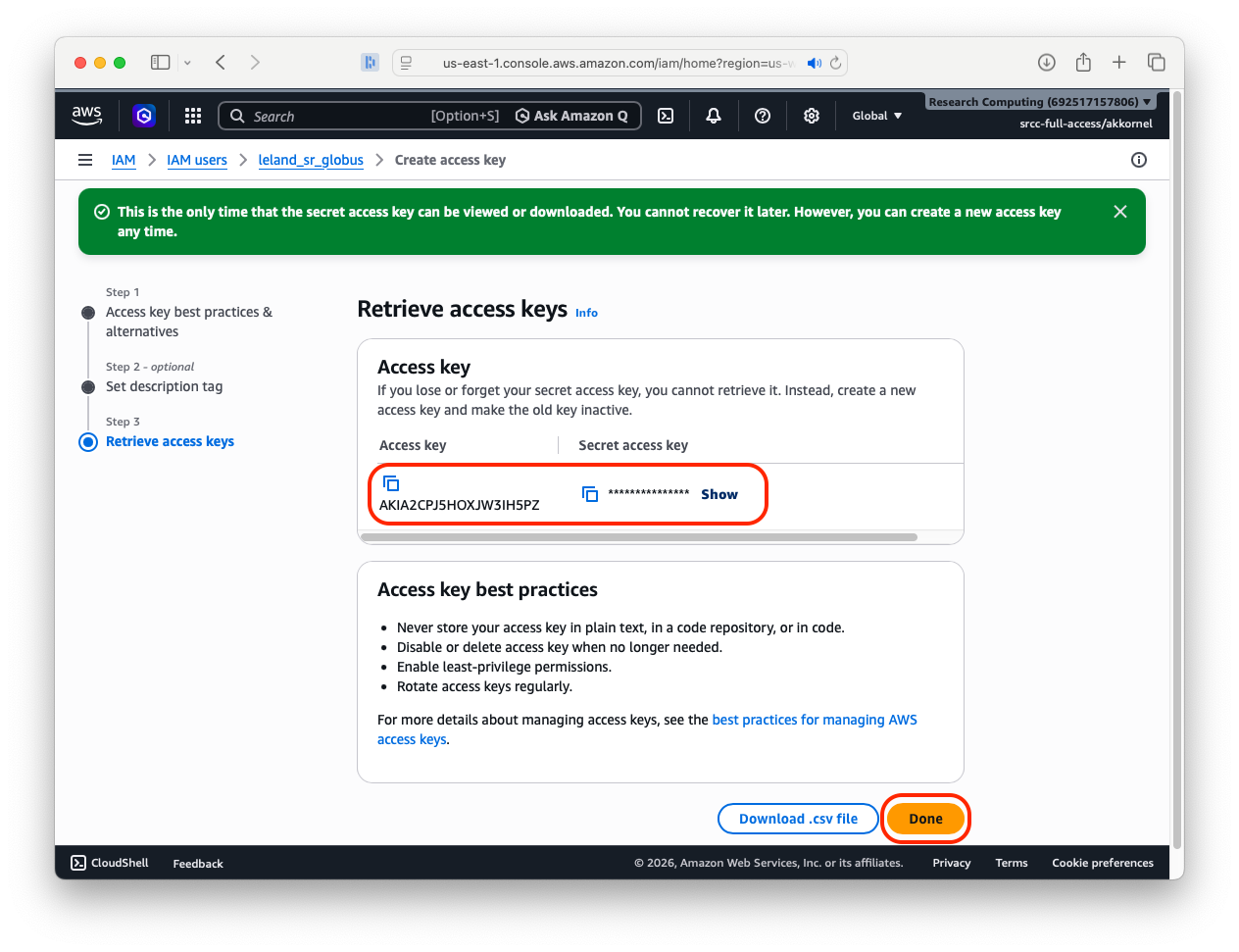Click the AWS logo home icon
The width and height of the screenshot is (1239, 952).
click(x=87, y=115)
